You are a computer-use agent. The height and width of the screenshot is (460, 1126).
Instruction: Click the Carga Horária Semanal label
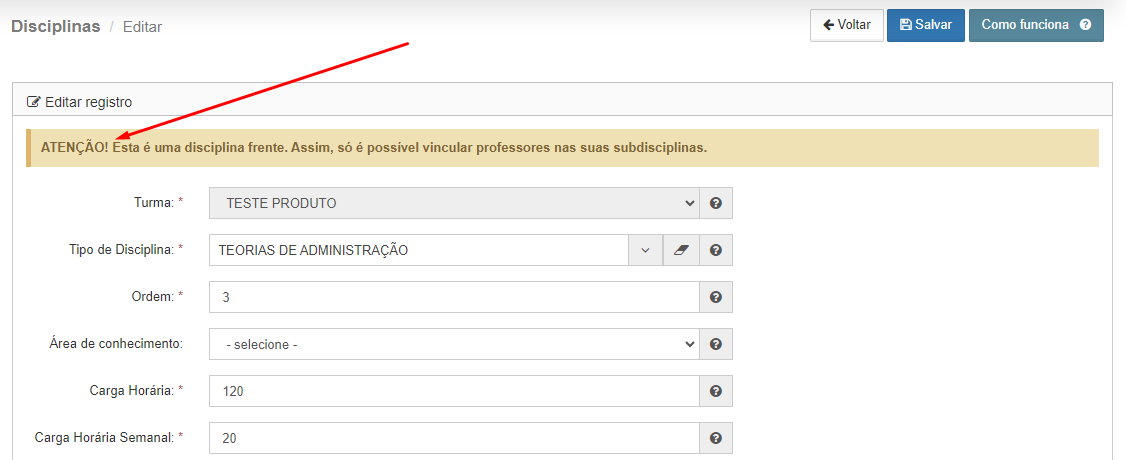click(x=109, y=437)
